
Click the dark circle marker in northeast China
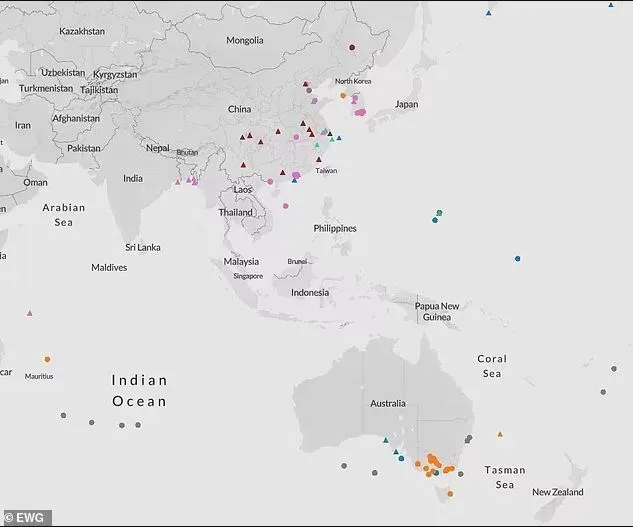coord(352,47)
